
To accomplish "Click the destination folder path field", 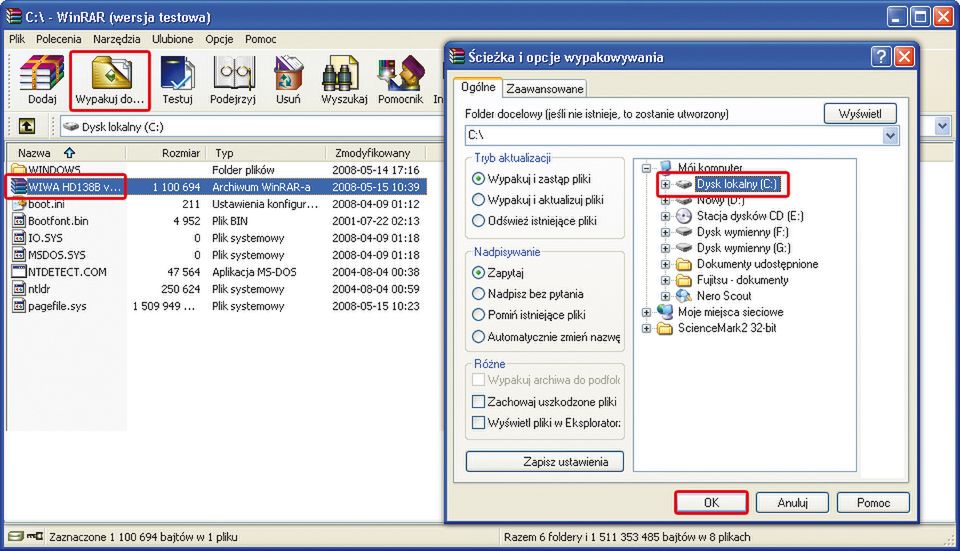I will coord(674,135).
